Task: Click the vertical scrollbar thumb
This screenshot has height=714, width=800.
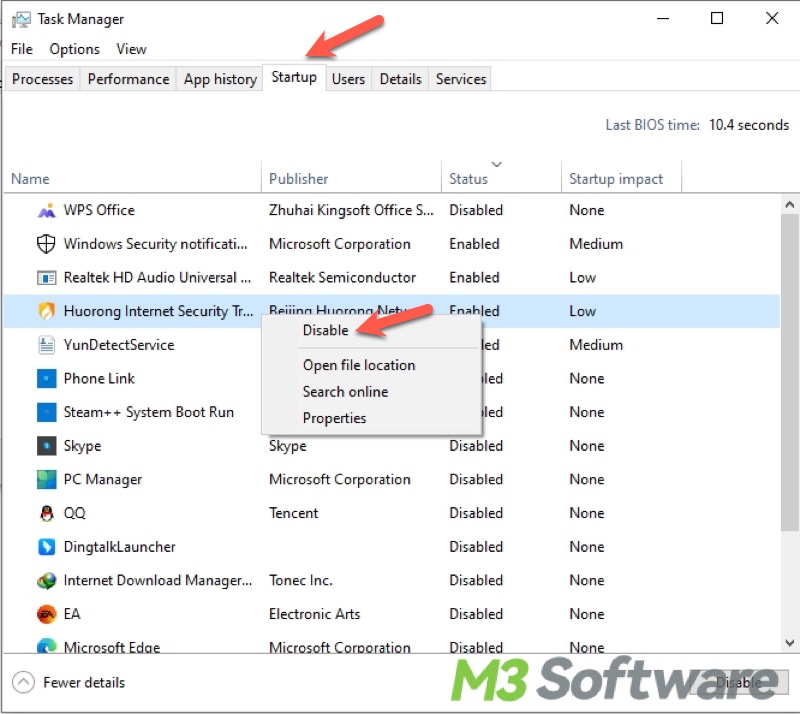Action: [x=789, y=373]
